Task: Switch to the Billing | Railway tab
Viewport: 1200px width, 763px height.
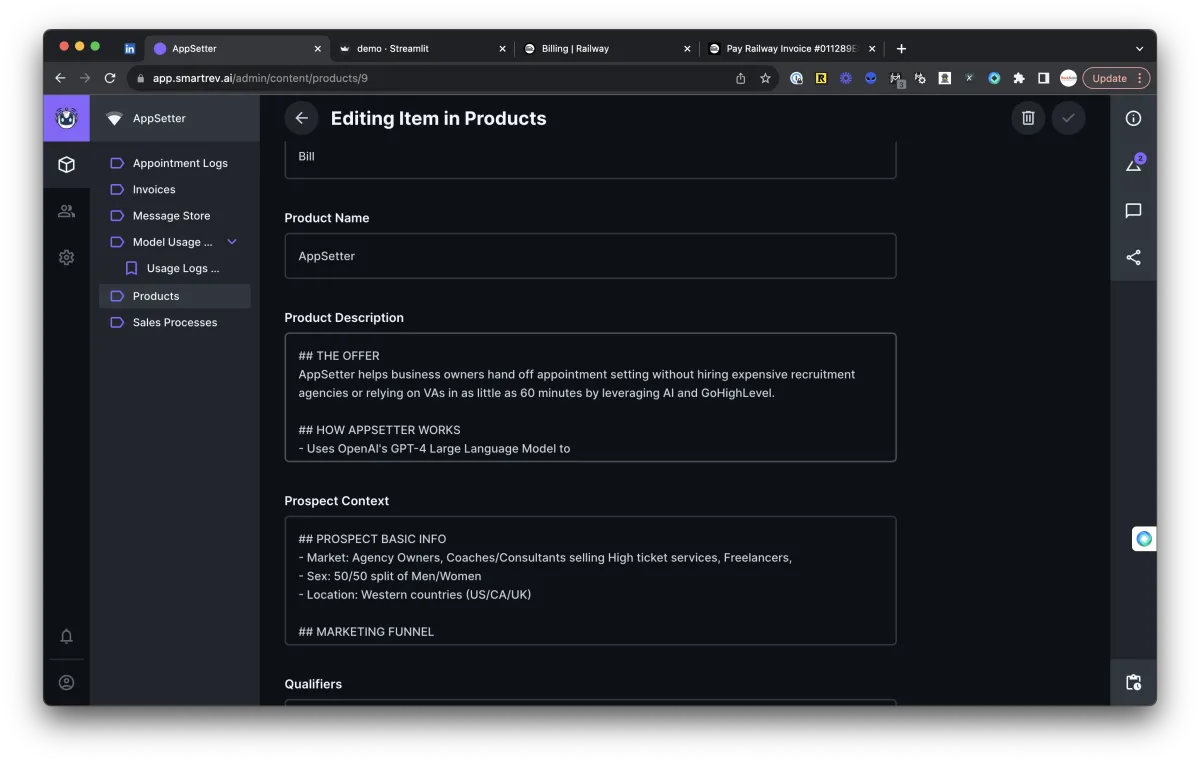Action: pyautogui.click(x=606, y=48)
